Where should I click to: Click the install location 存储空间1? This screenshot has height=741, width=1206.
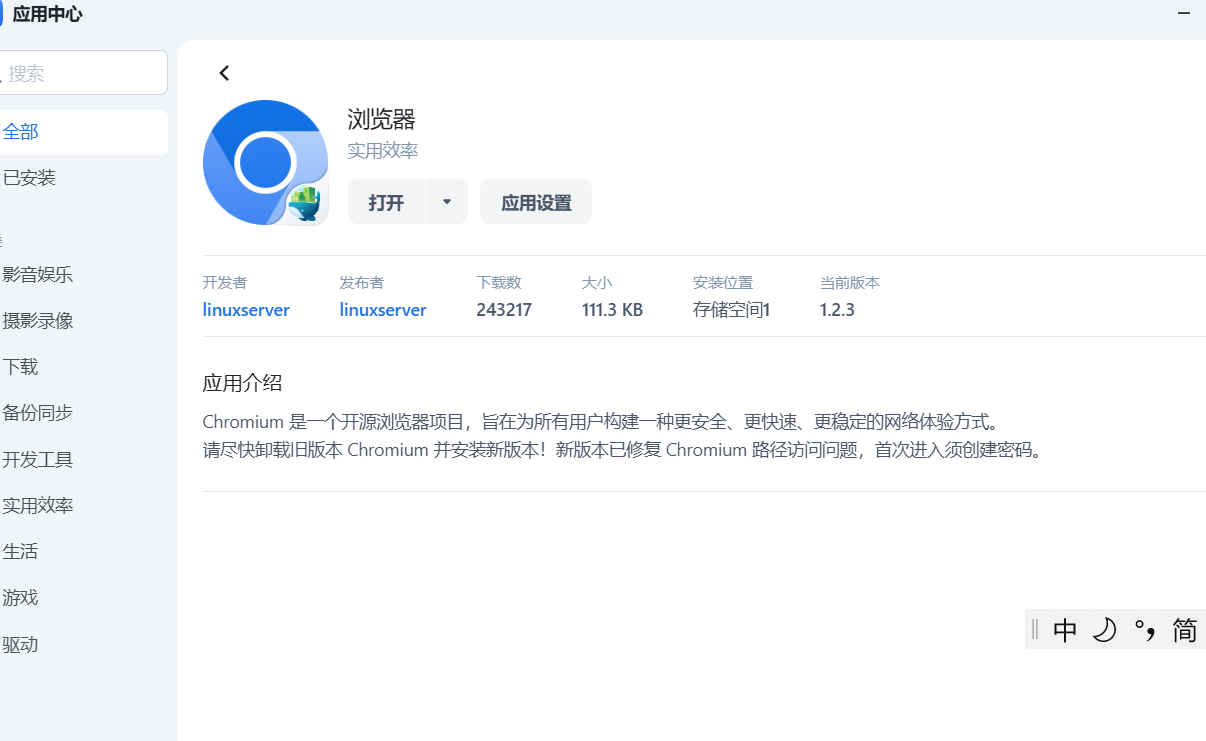[x=731, y=310]
